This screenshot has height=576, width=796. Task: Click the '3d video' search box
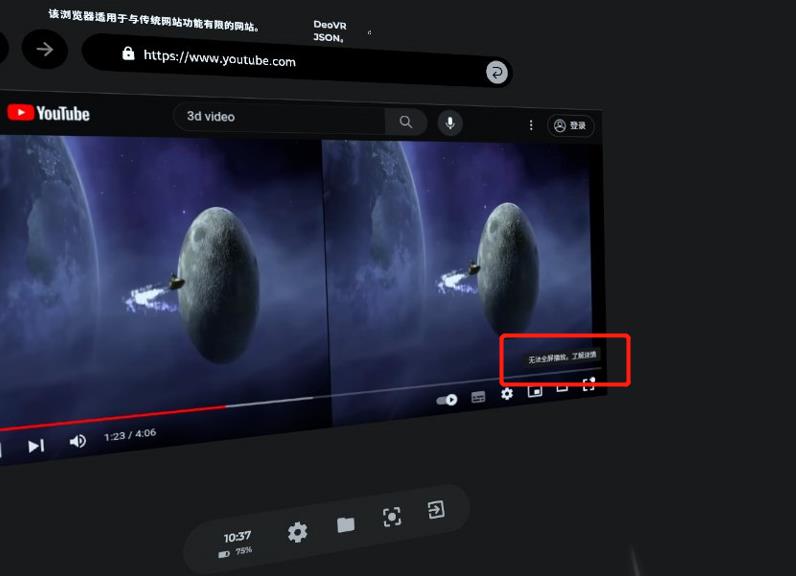click(x=278, y=118)
